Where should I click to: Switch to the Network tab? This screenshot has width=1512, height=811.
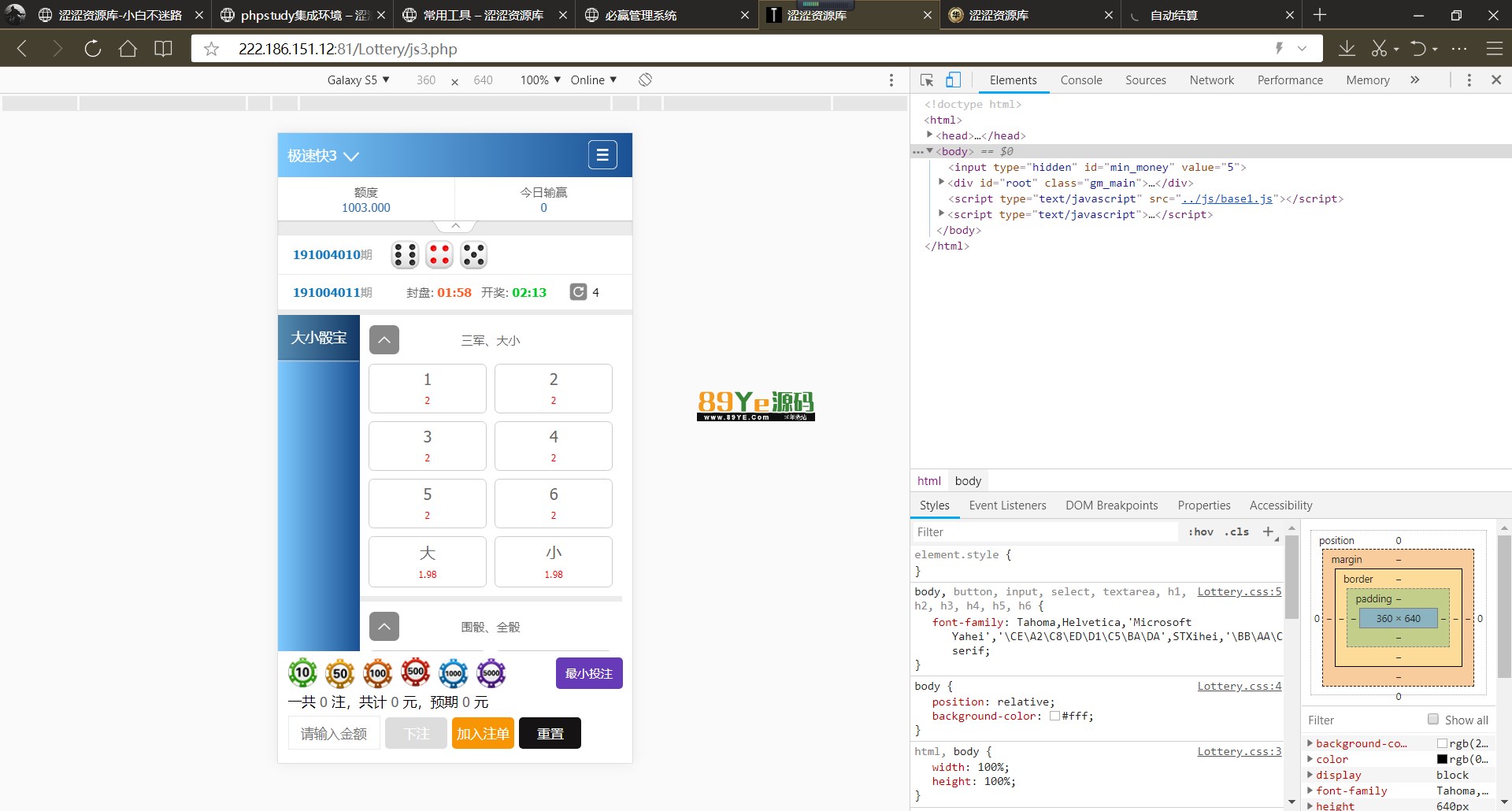[1212, 80]
